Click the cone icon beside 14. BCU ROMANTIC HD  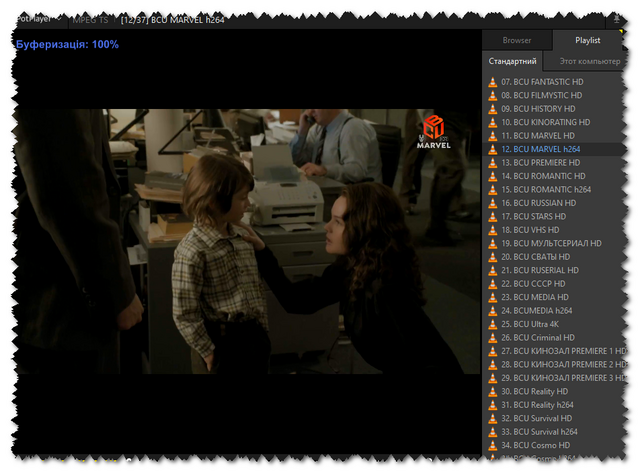pos(493,176)
